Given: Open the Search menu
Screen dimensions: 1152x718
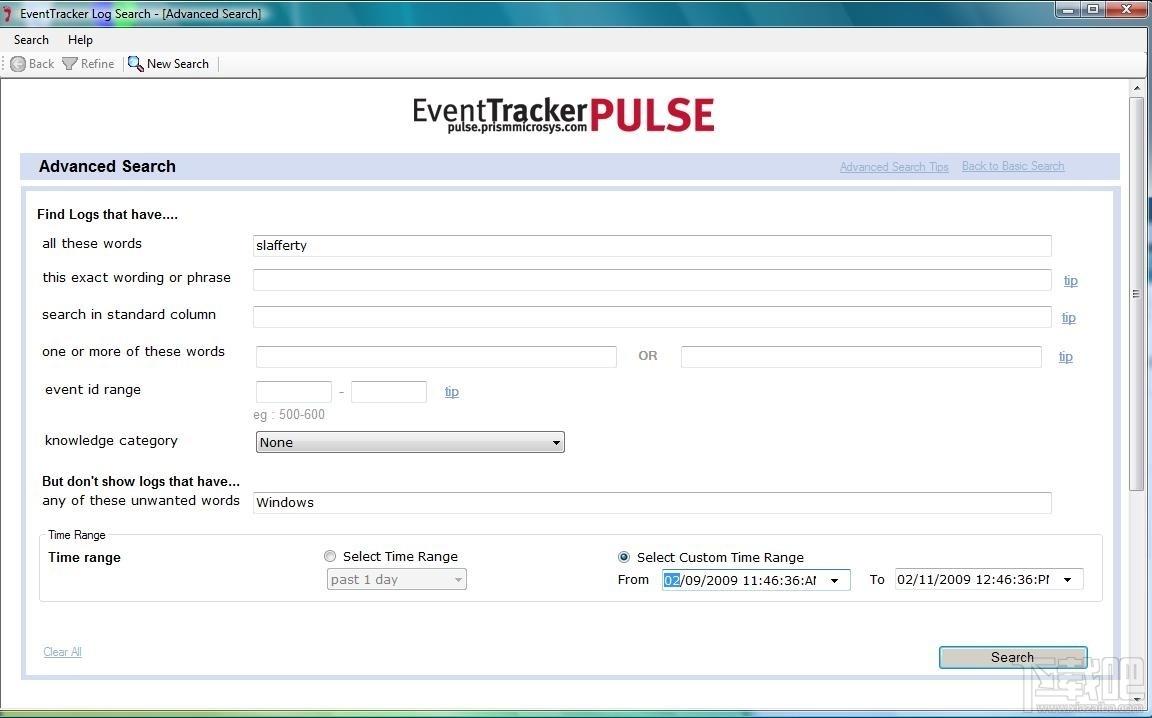Looking at the screenshot, I should (31, 40).
